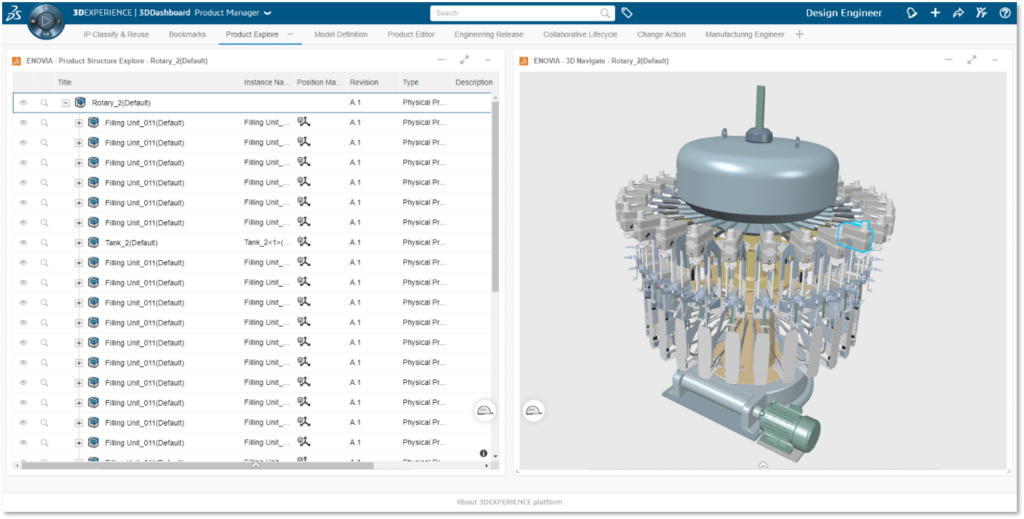Collapse the Rotary_2(Default) tree node

(65, 102)
